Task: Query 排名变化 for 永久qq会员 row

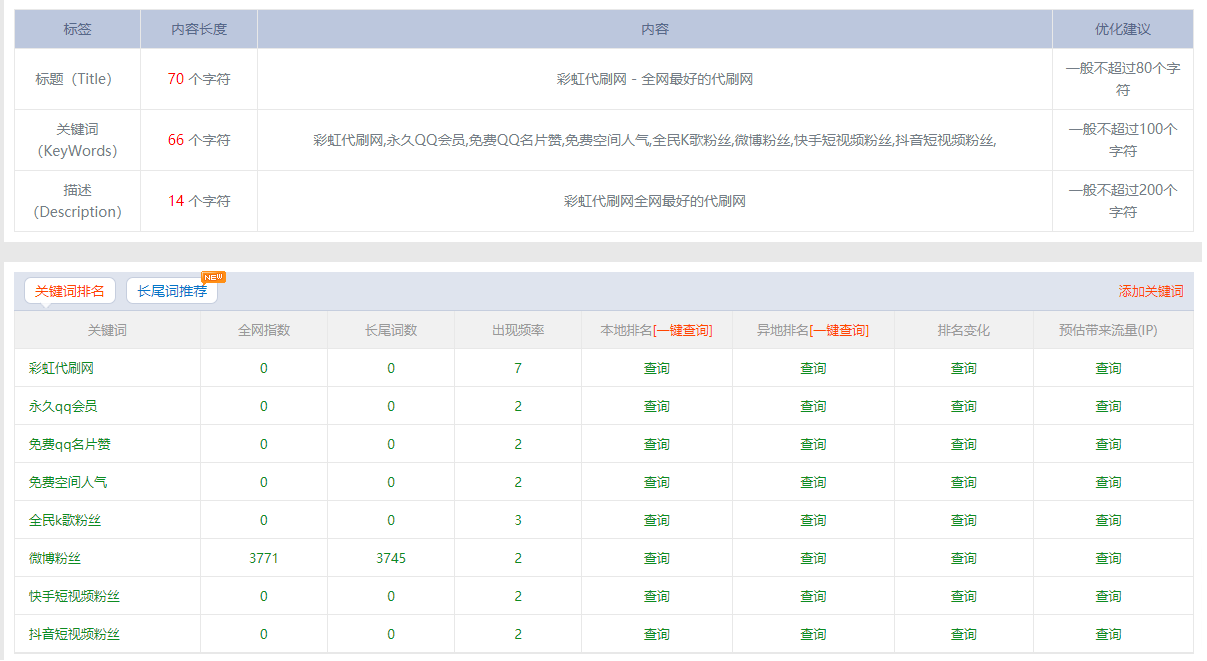Action: coord(962,406)
